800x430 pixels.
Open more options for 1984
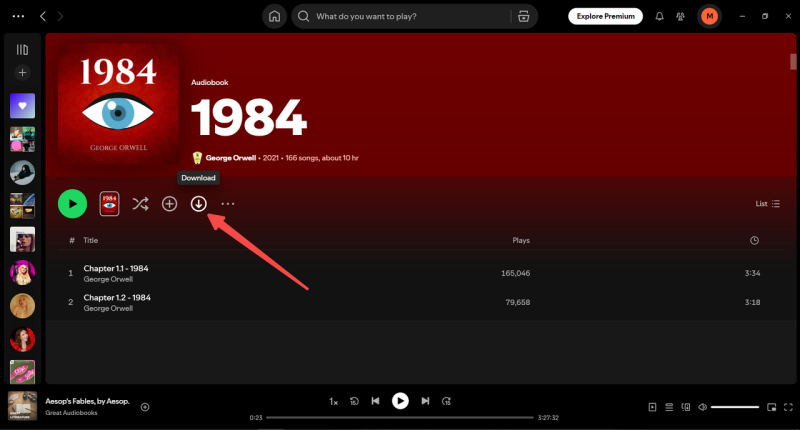(228, 204)
